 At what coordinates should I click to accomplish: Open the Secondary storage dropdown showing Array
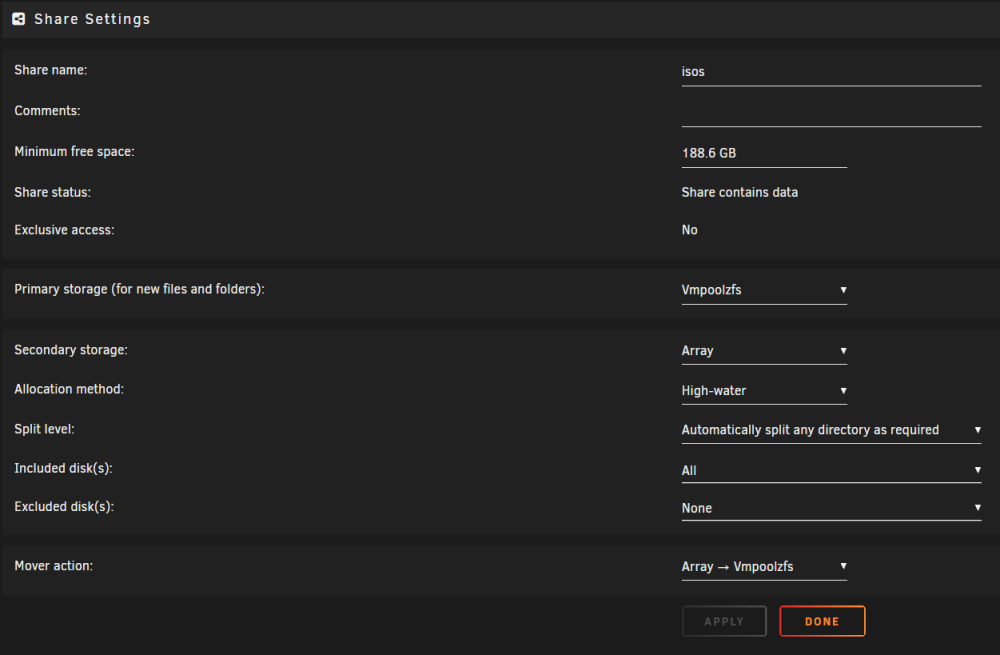coord(764,351)
